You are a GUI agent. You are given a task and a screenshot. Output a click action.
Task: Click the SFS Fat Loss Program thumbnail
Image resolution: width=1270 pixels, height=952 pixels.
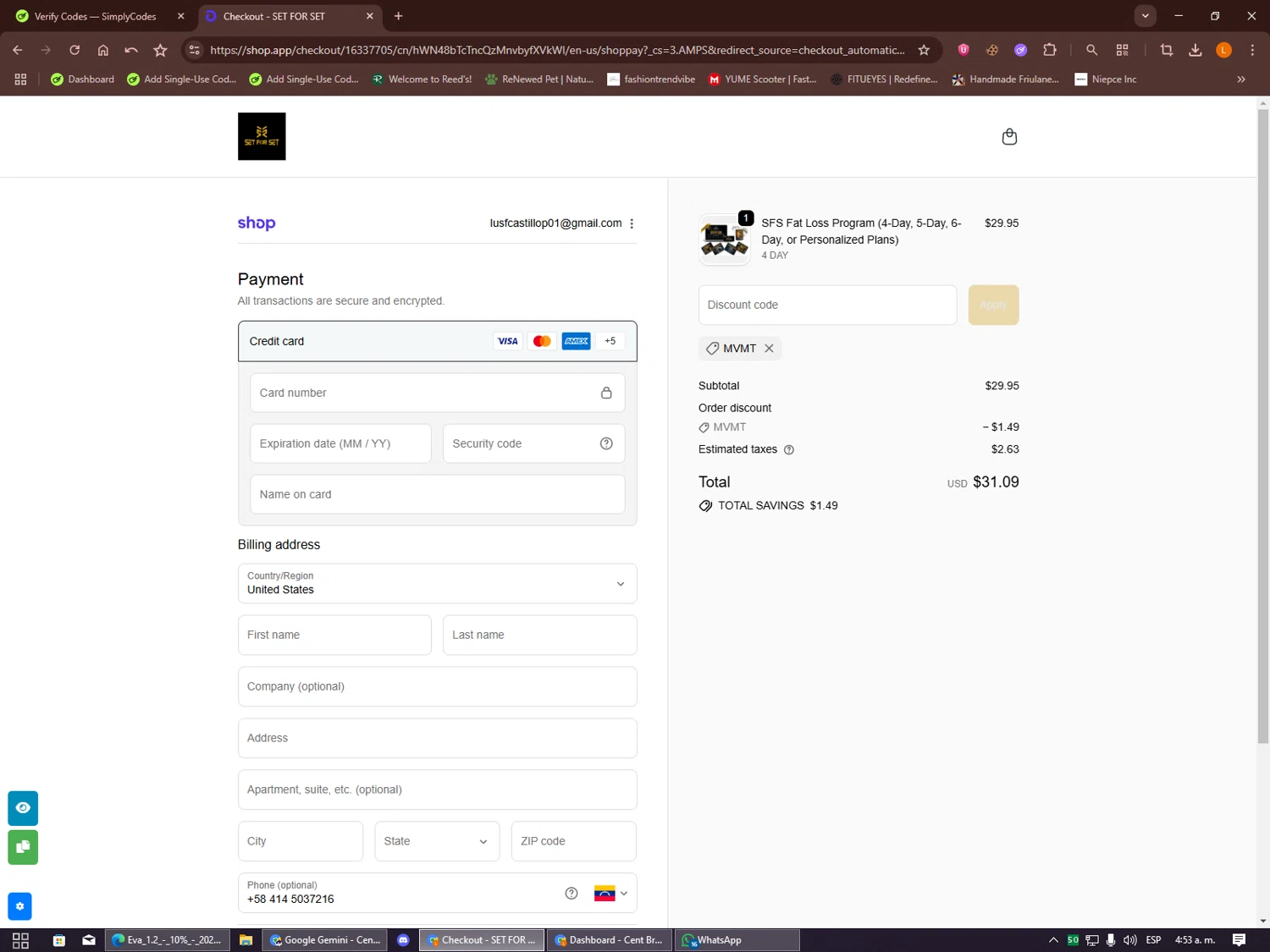pos(724,239)
